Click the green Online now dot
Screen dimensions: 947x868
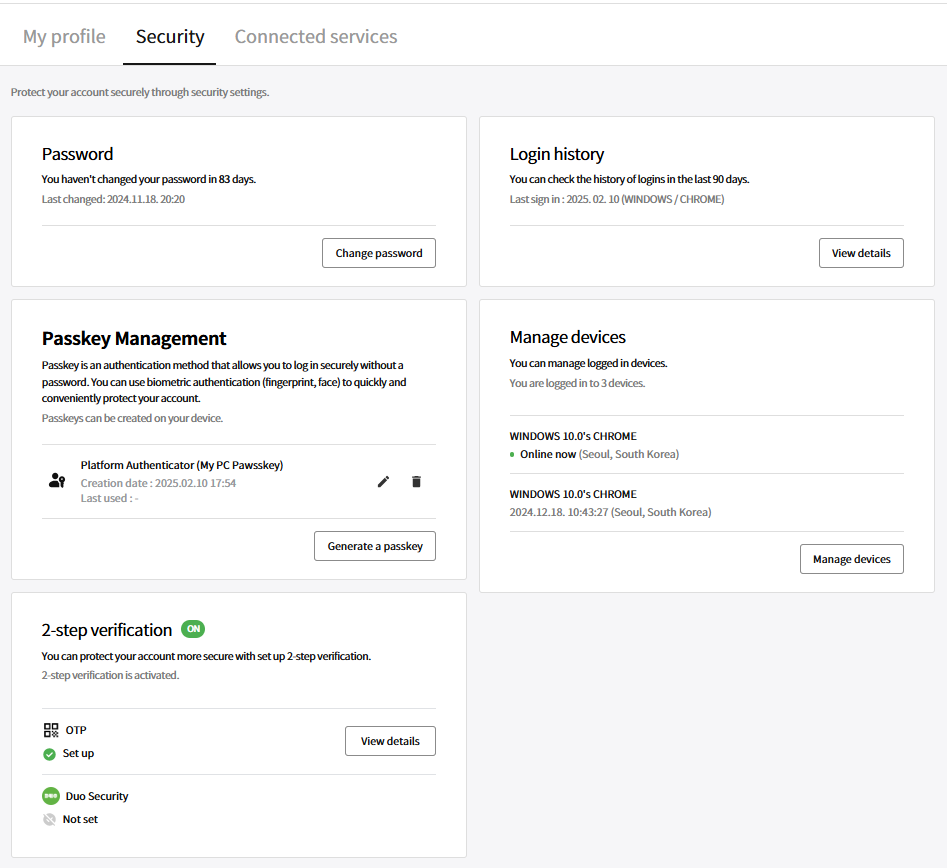[512, 454]
